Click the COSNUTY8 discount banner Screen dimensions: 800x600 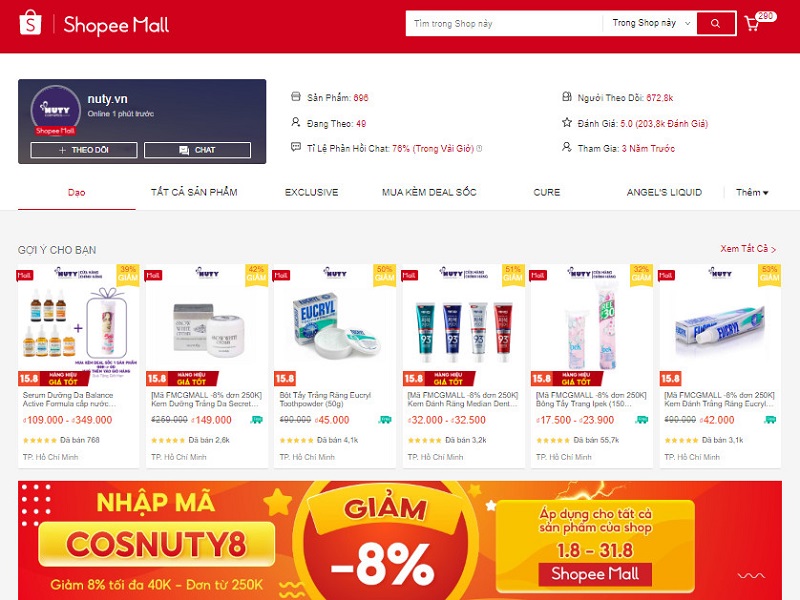[399, 540]
